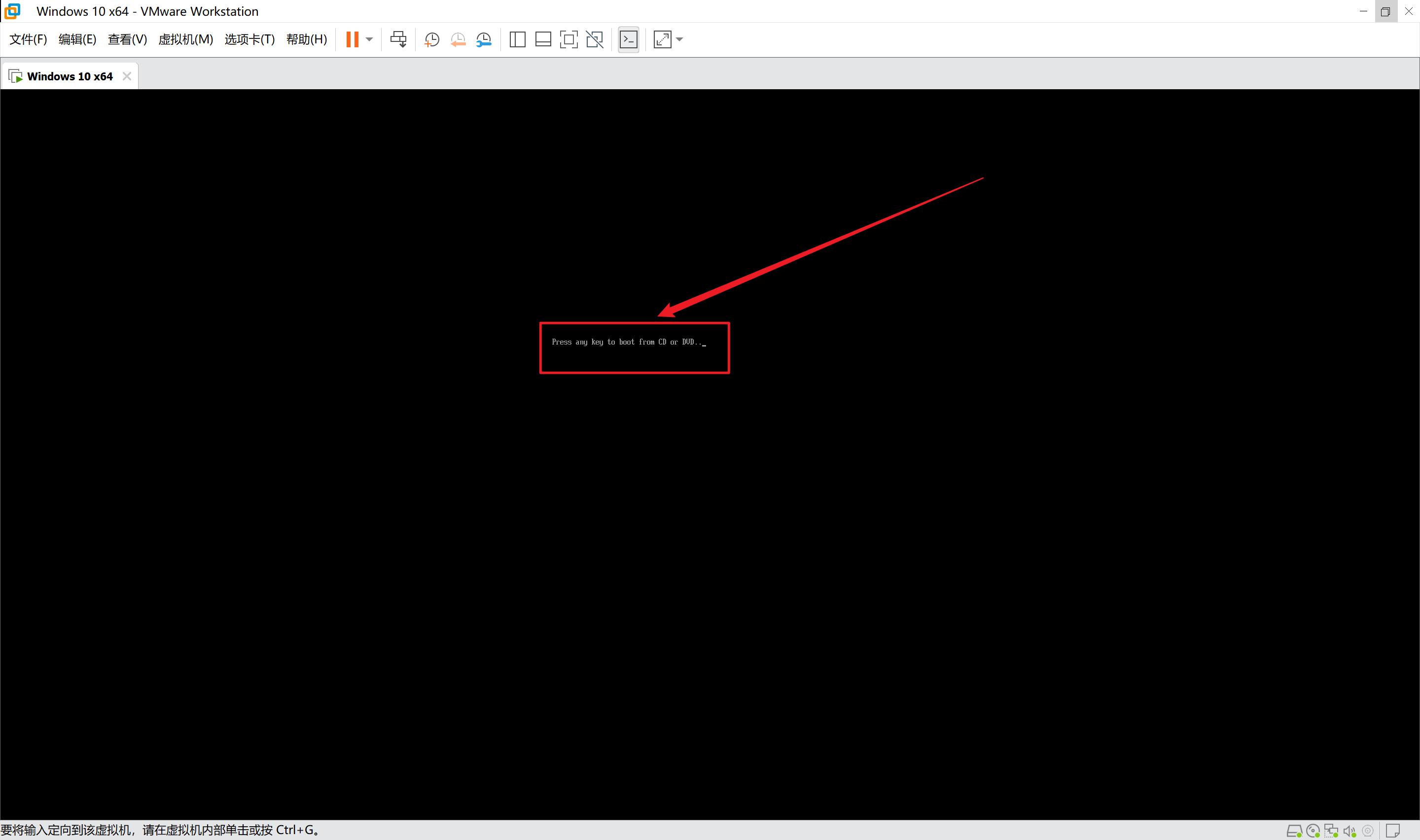Click the CD/DVD drive status icon
Screen dimensions: 1420x840
coord(1313,831)
